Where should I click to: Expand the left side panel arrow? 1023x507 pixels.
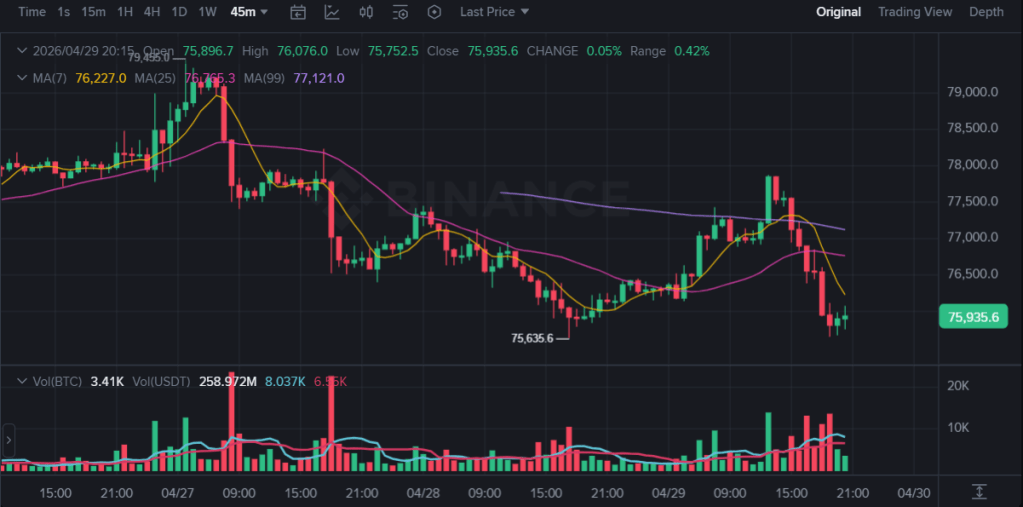point(9,438)
